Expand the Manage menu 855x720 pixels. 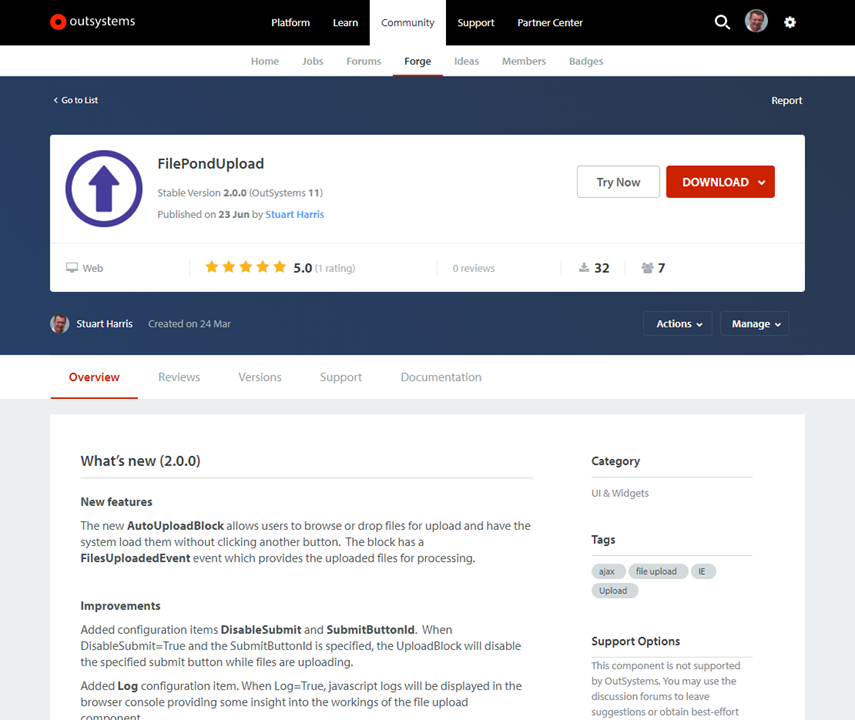(754, 323)
